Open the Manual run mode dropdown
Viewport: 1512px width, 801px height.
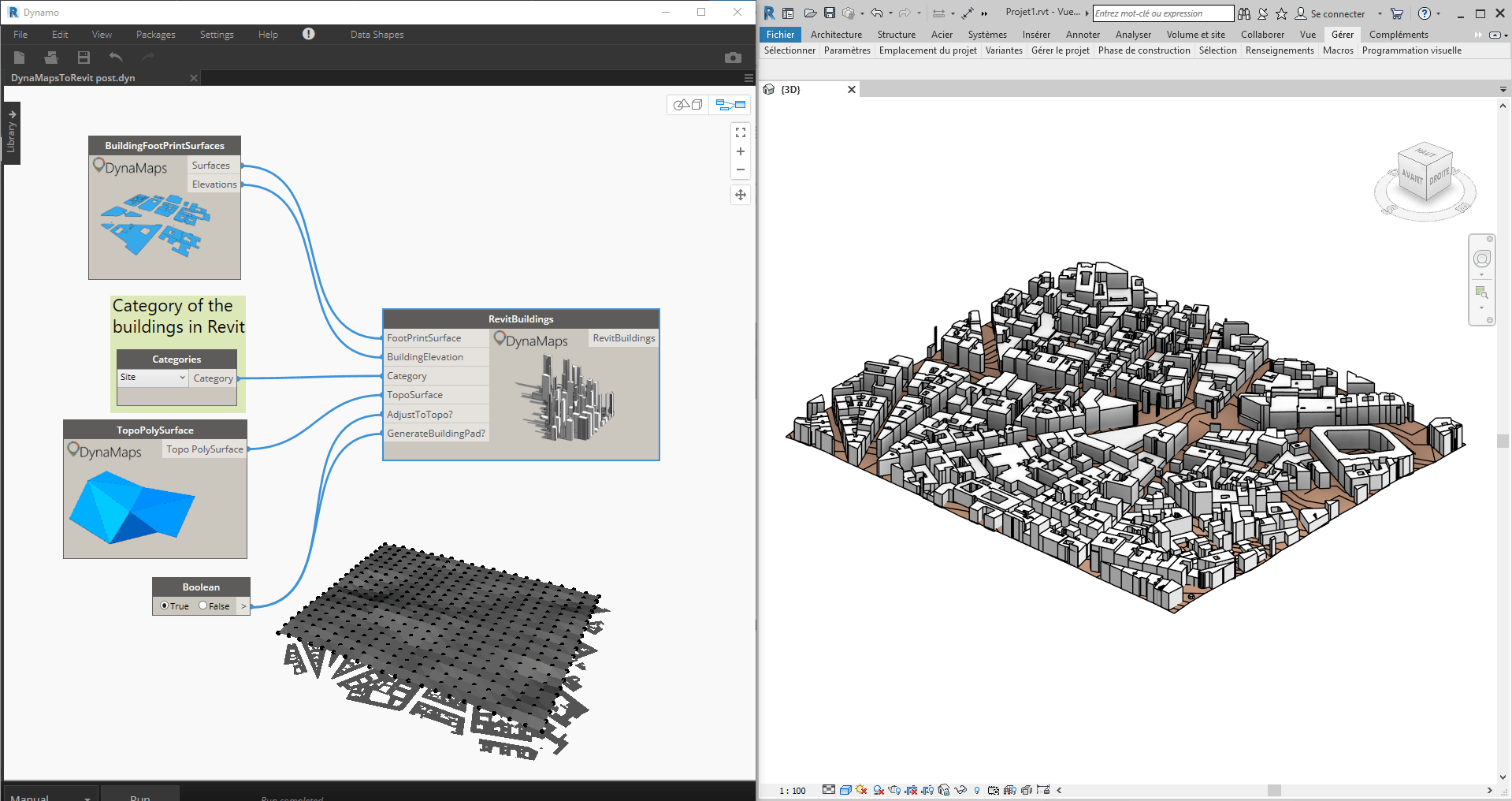tap(50, 796)
